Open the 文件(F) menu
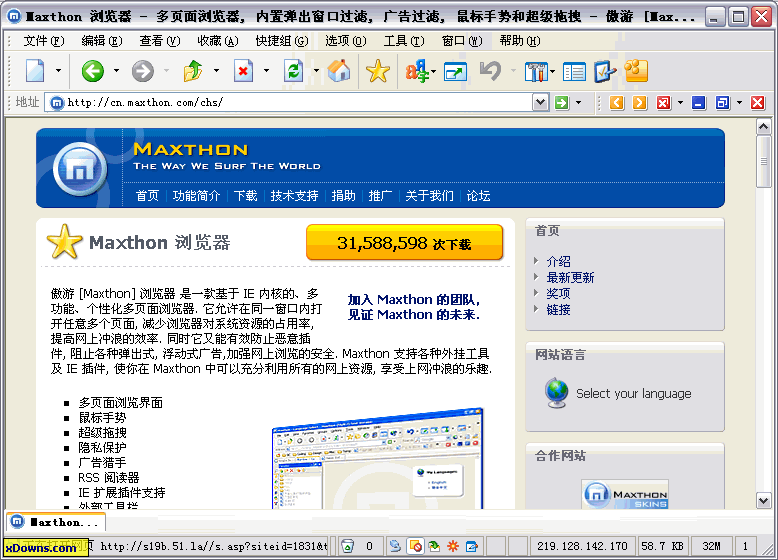 pos(44,41)
